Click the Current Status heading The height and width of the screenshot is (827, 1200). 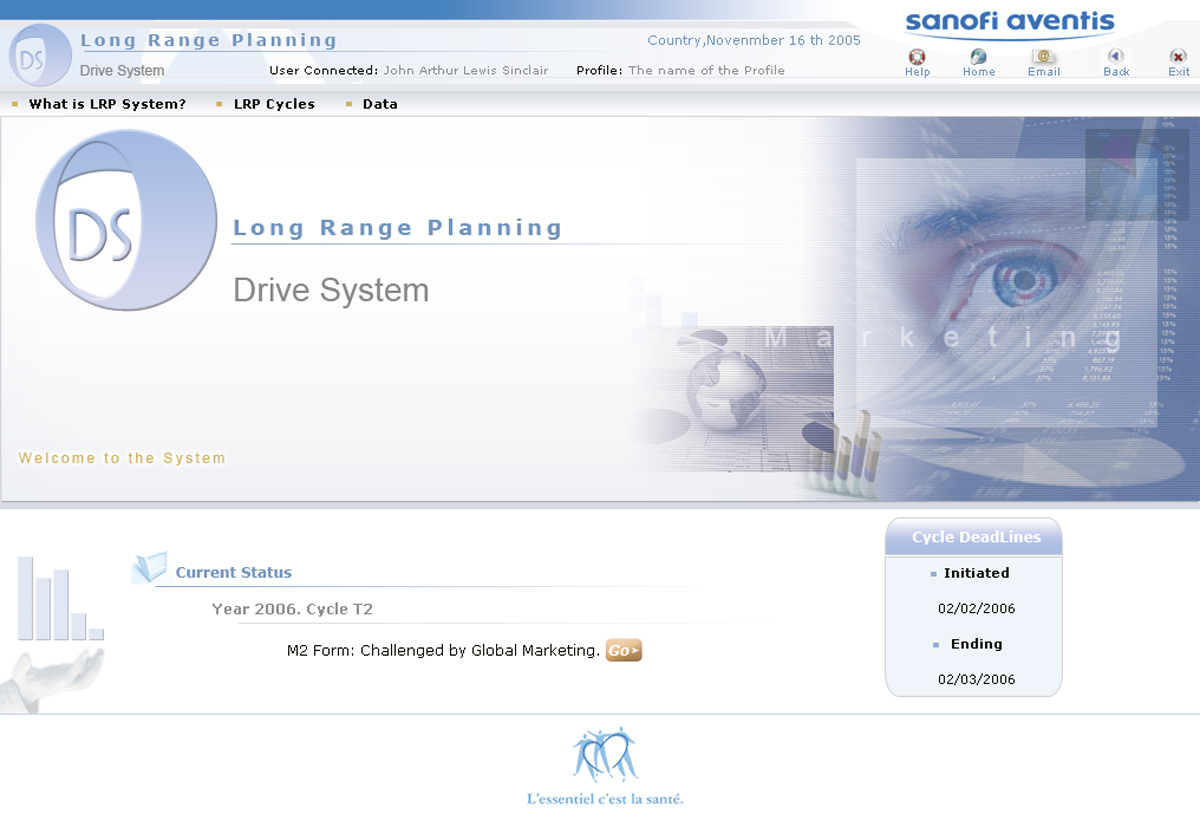coord(233,573)
